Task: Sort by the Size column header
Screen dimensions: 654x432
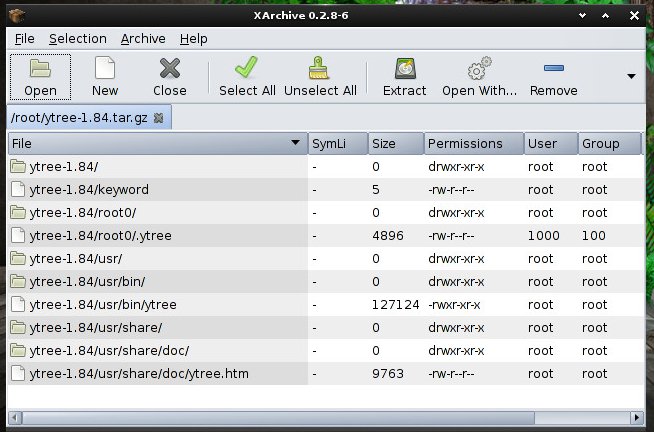Action: 396,143
